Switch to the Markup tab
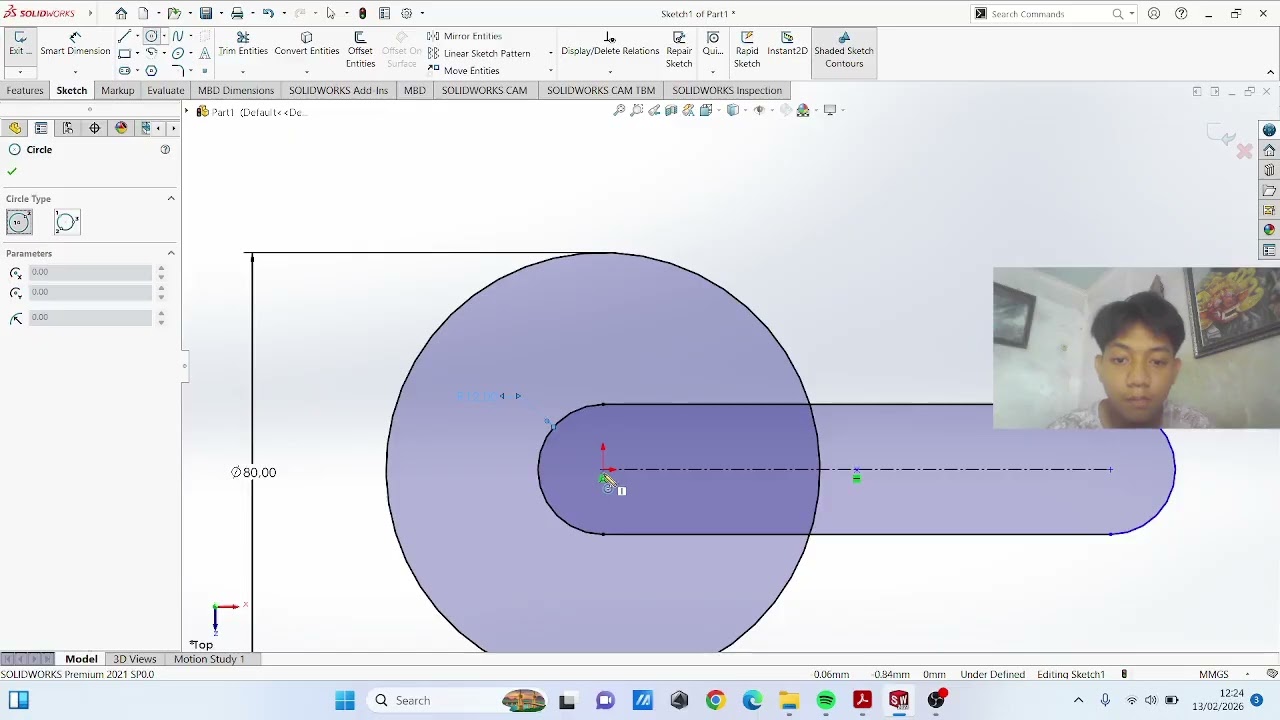This screenshot has width=1280, height=720. pos(117,90)
